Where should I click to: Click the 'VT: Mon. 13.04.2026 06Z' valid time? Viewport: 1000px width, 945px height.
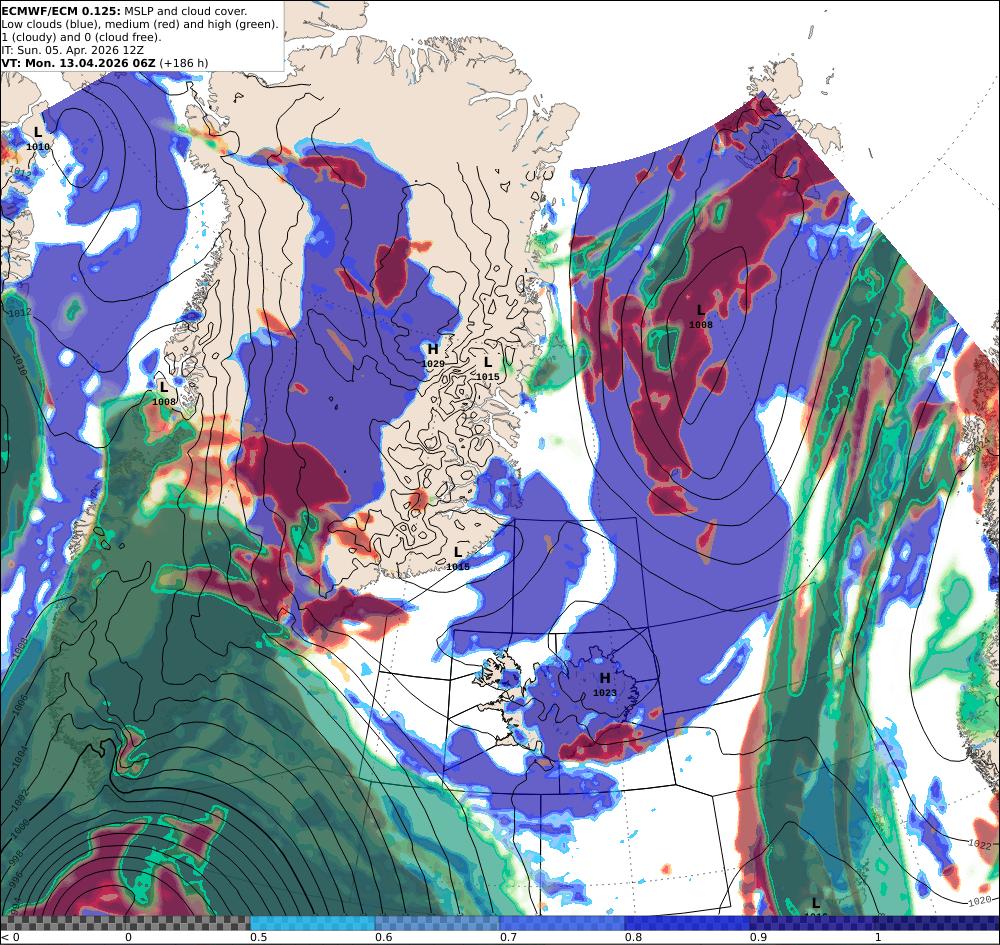tap(78, 62)
